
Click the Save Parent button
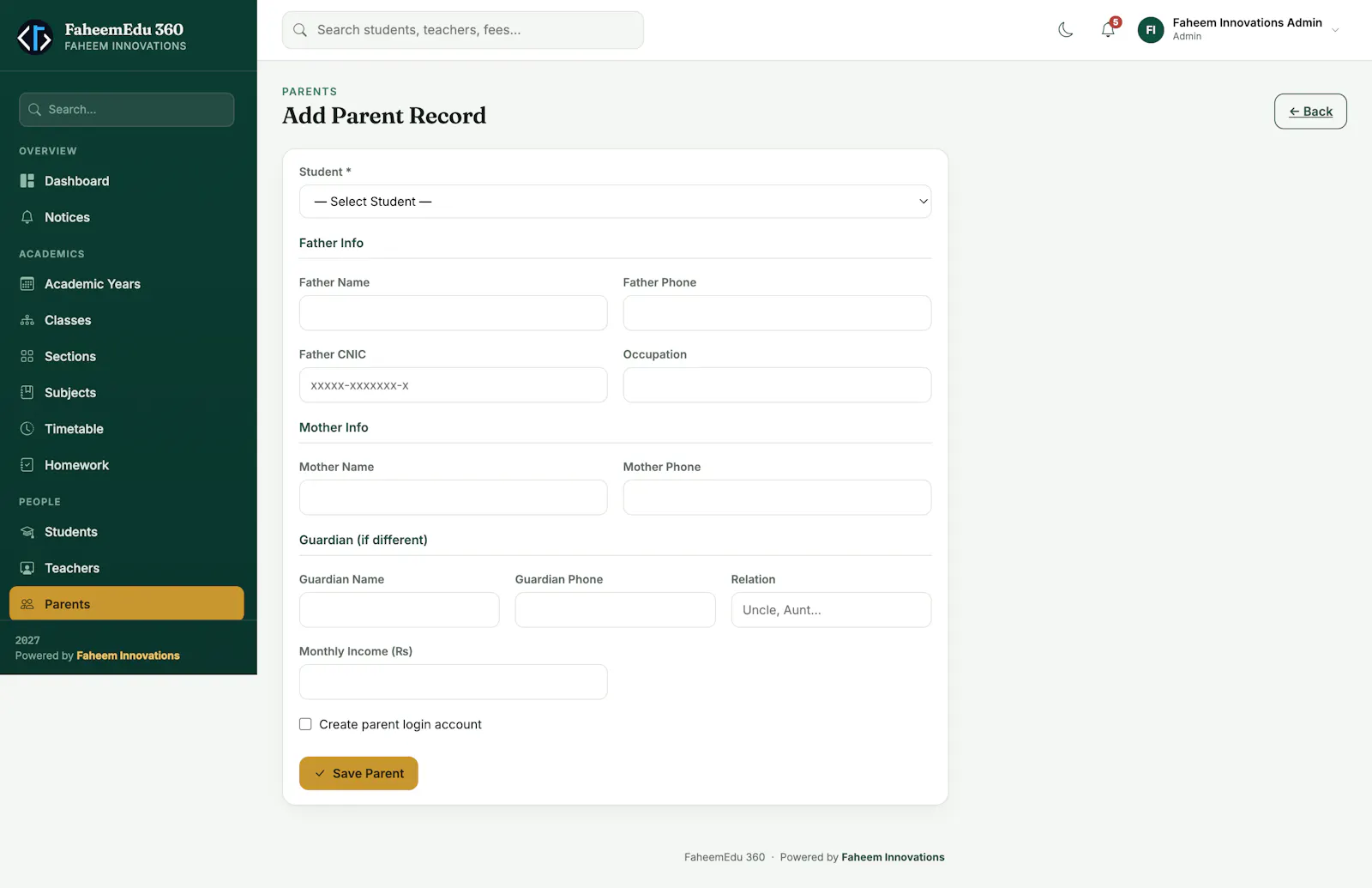358,773
